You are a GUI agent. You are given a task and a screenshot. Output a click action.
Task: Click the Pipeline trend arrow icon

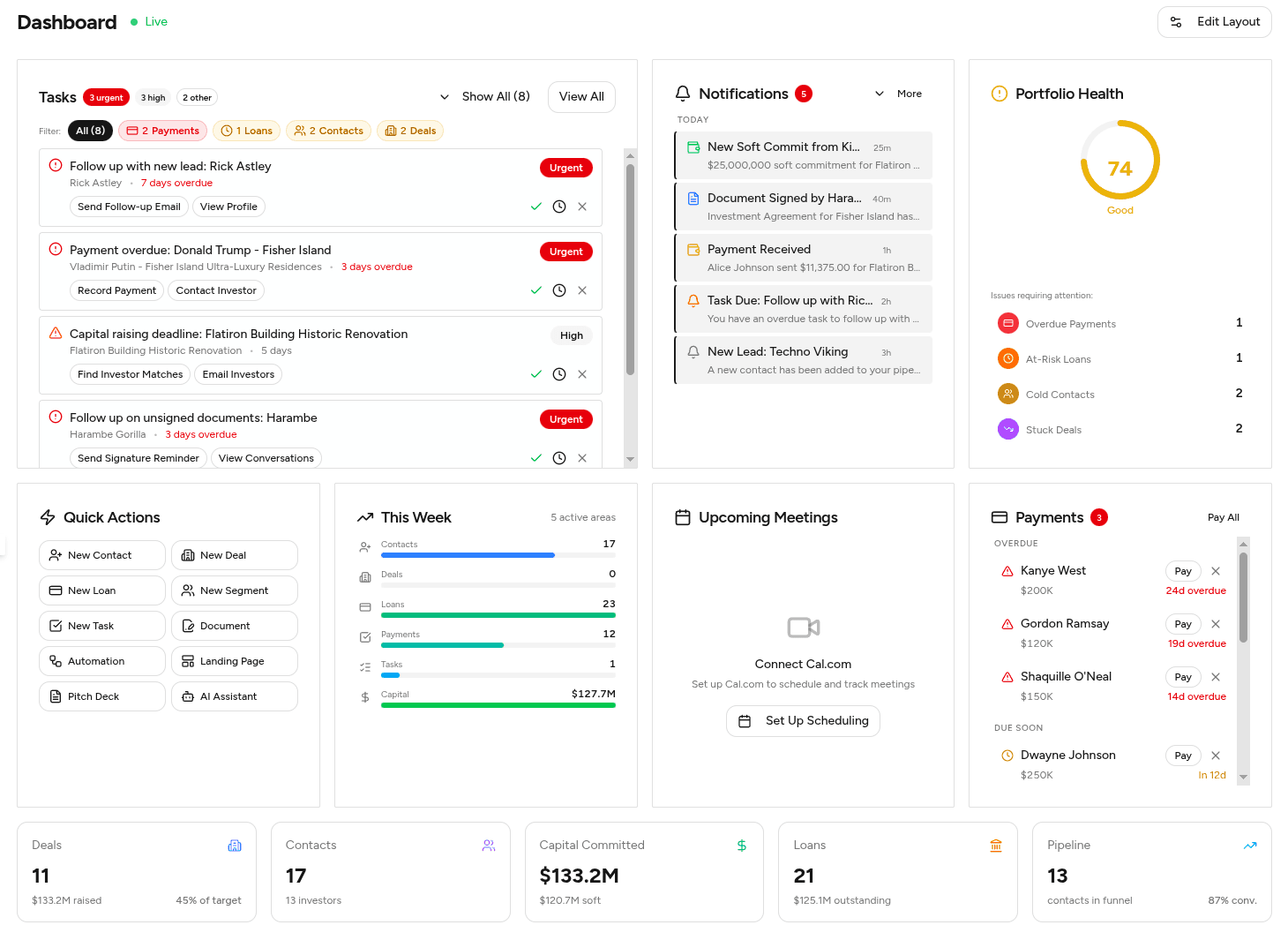(x=1250, y=845)
